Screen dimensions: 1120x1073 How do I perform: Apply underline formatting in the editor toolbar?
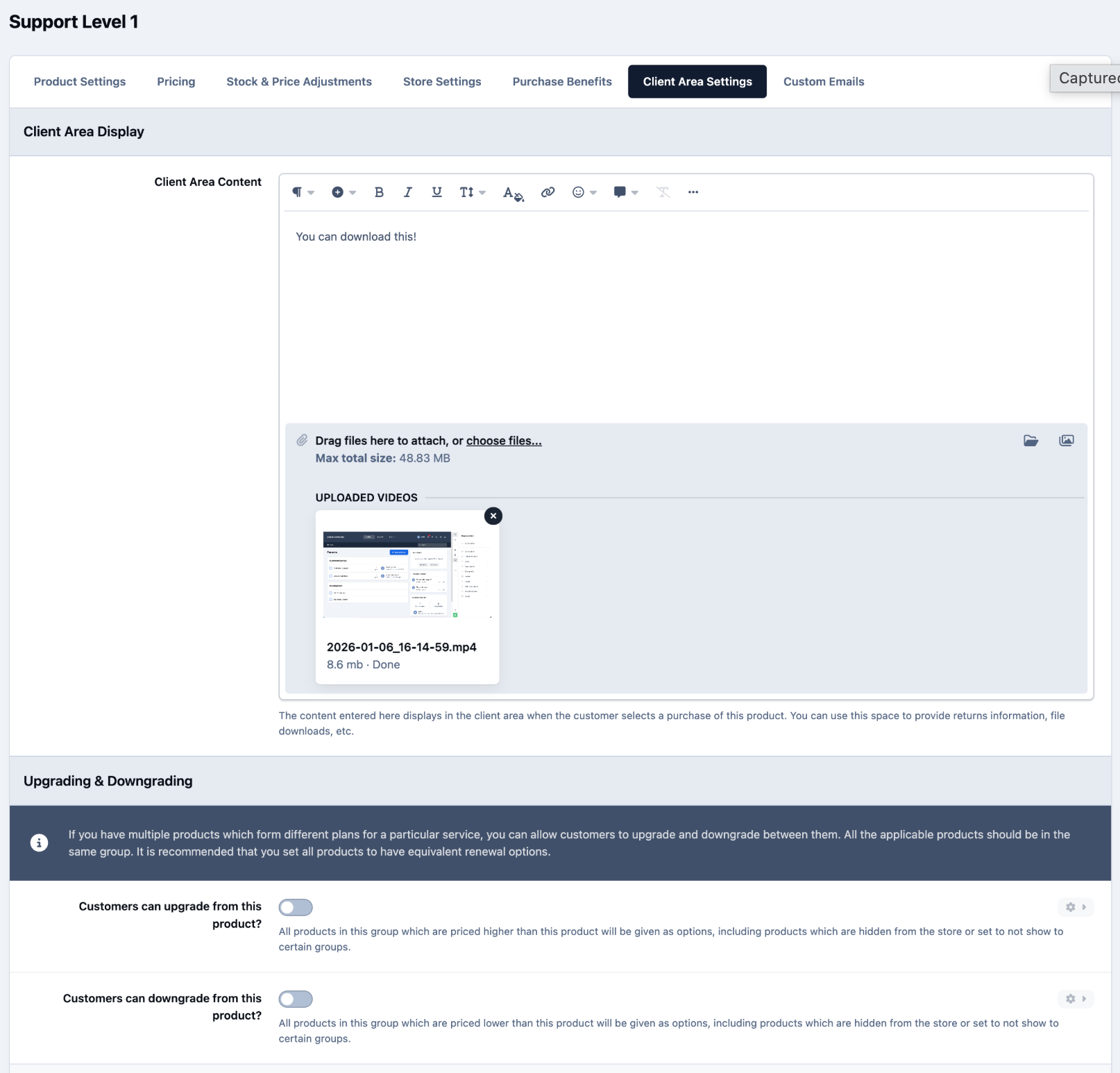(x=436, y=192)
